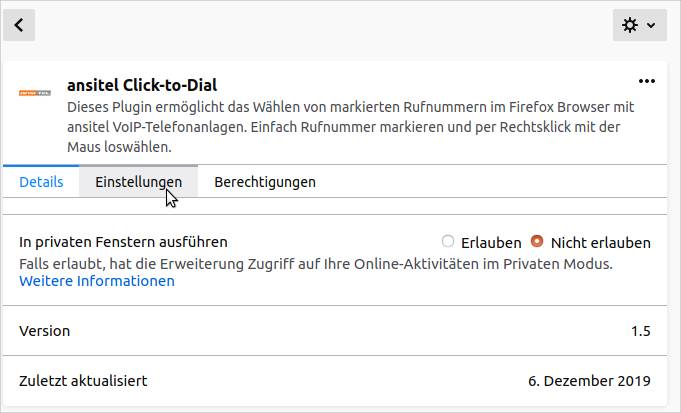Click the Falls erlaubt explanation text
The height and width of the screenshot is (413, 681).
pos(315,264)
